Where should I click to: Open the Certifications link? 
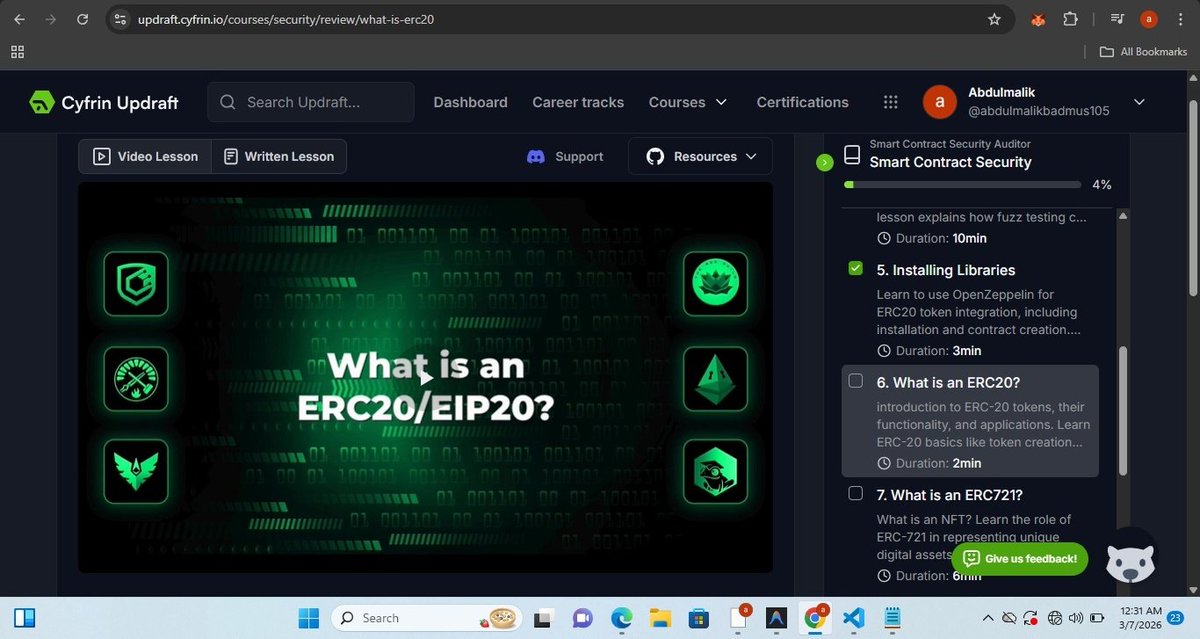[802, 102]
